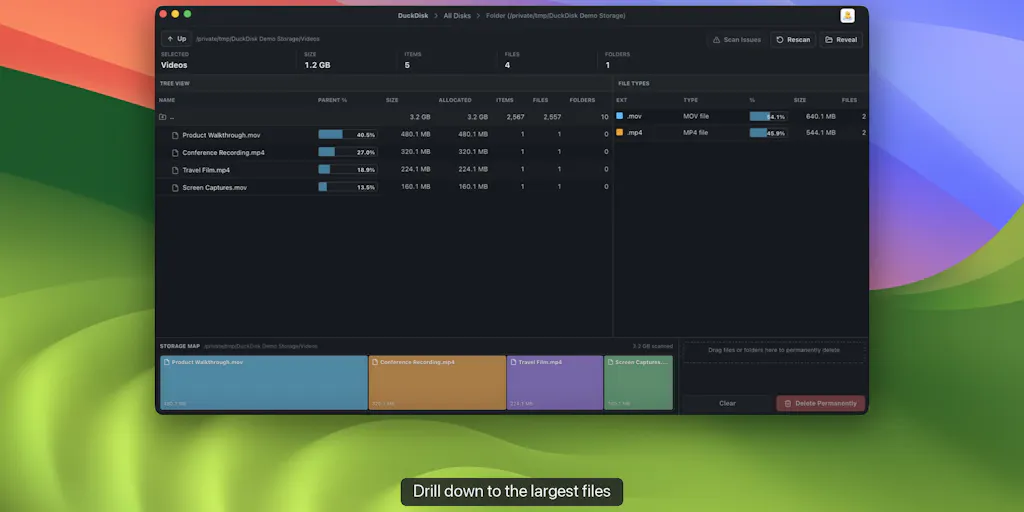Sort tree view by Items column header
This screenshot has width=1024, height=512.
[504, 101]
